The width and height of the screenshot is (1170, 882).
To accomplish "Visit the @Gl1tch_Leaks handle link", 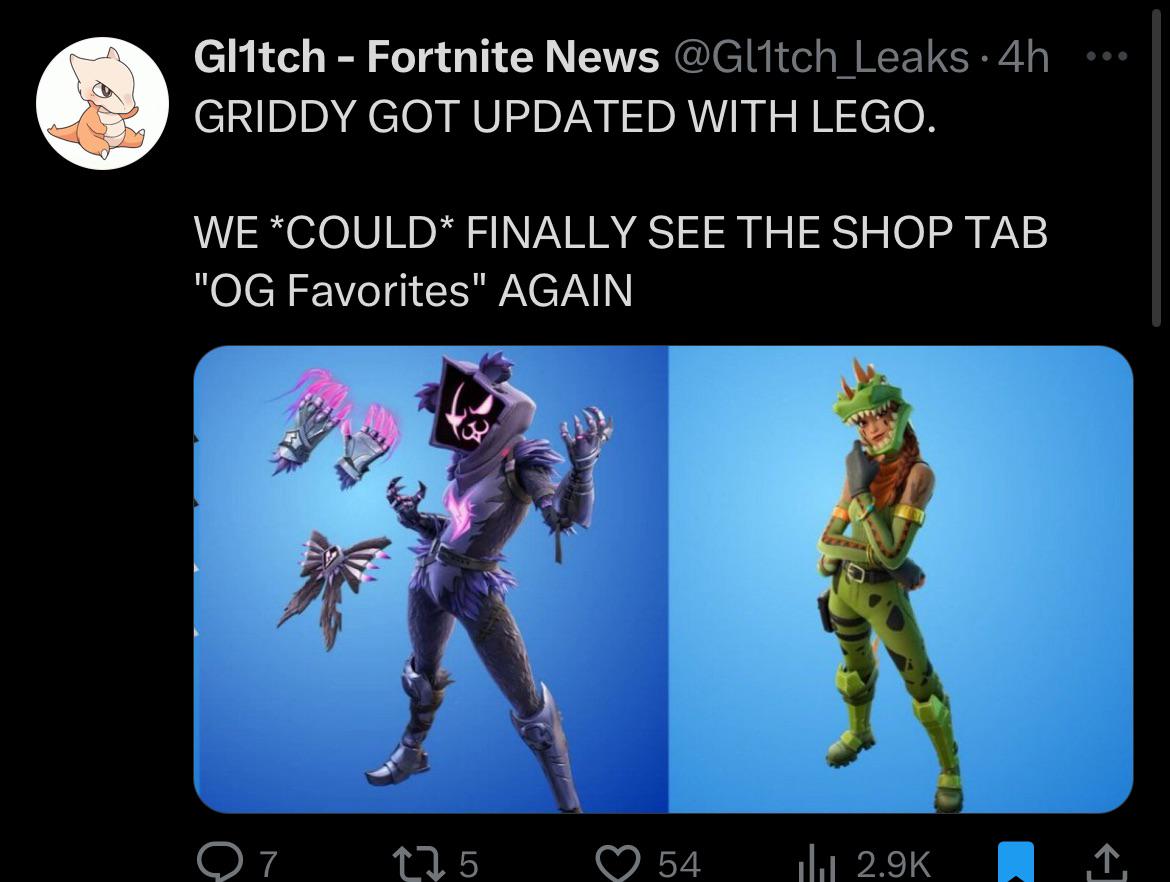I will pyautogui.click(x=821, y=58).
